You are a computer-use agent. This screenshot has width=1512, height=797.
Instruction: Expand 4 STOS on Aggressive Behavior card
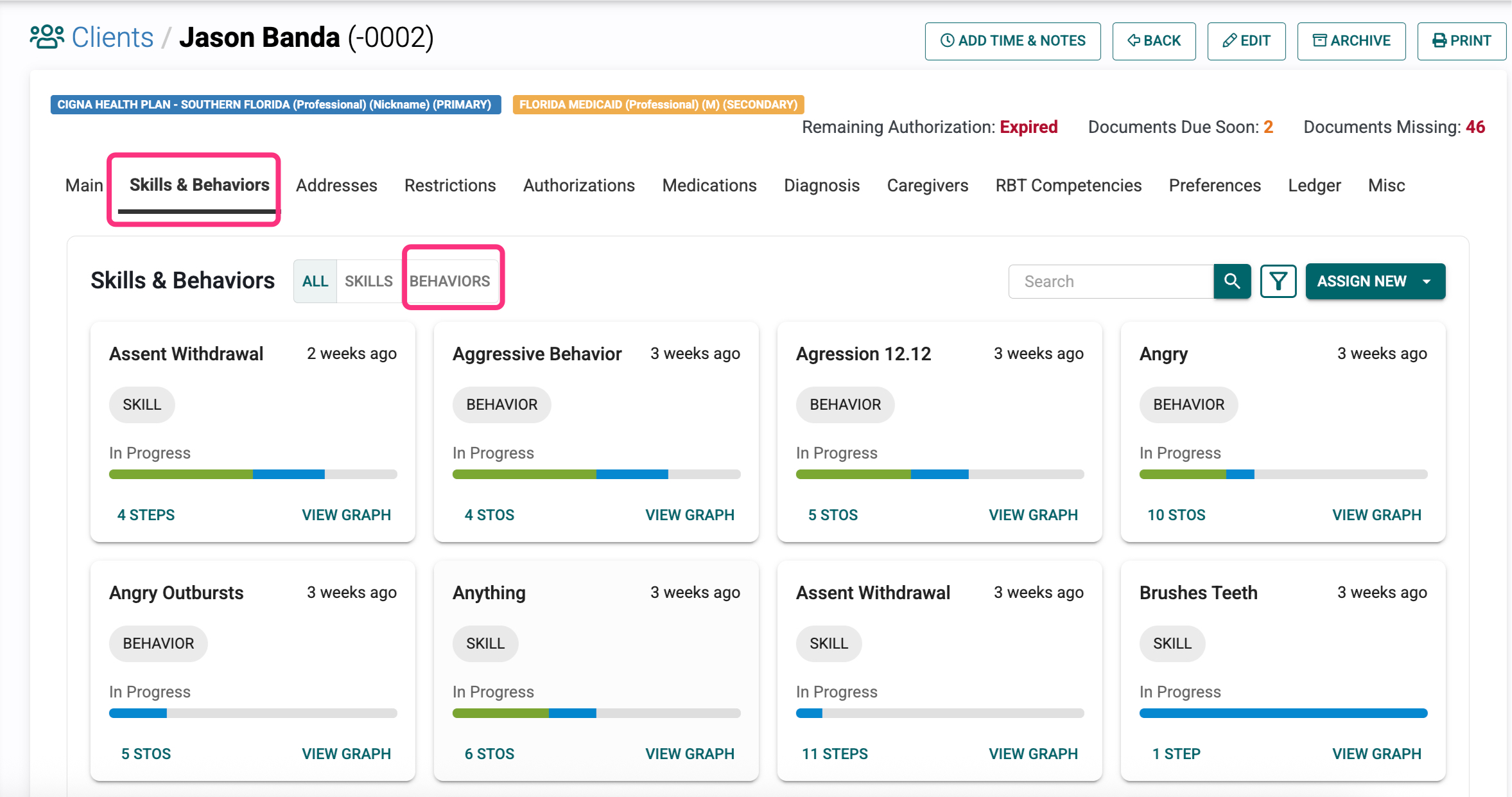489,515
